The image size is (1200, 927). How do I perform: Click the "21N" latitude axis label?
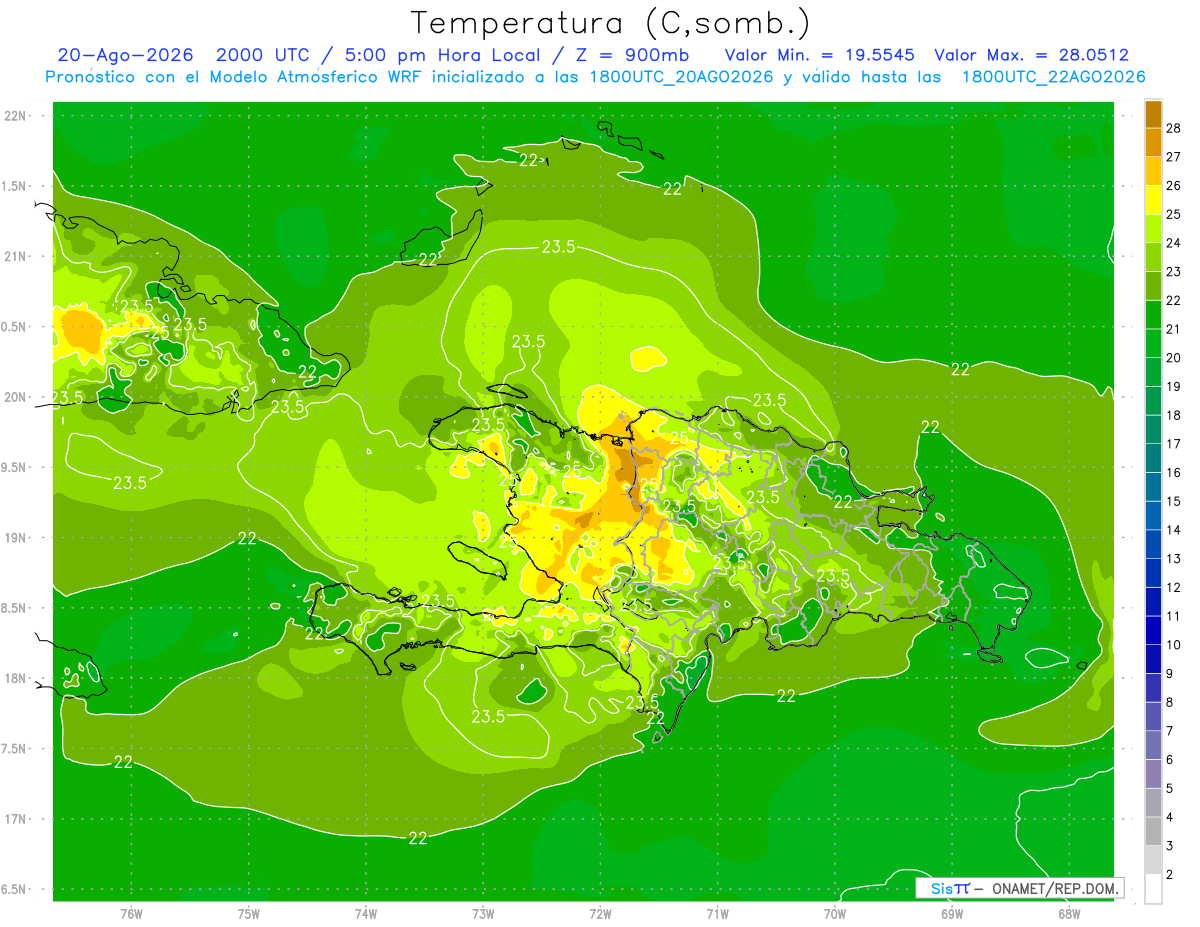coord(16,256)
